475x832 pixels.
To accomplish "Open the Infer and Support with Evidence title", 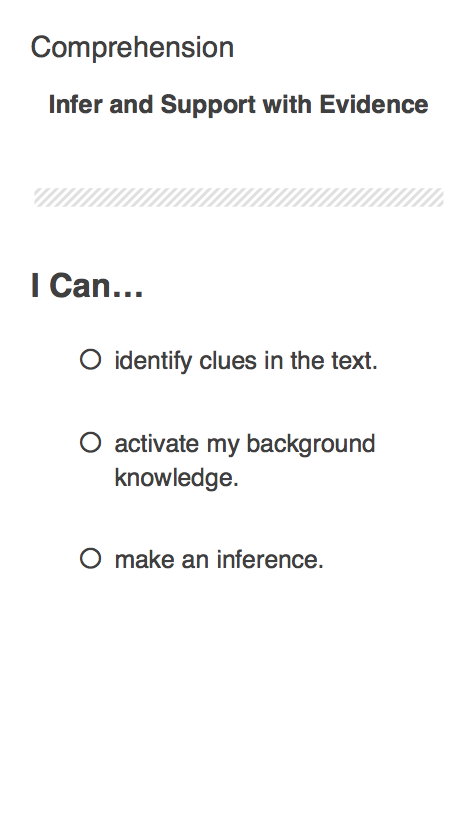I will pos(238,104).
